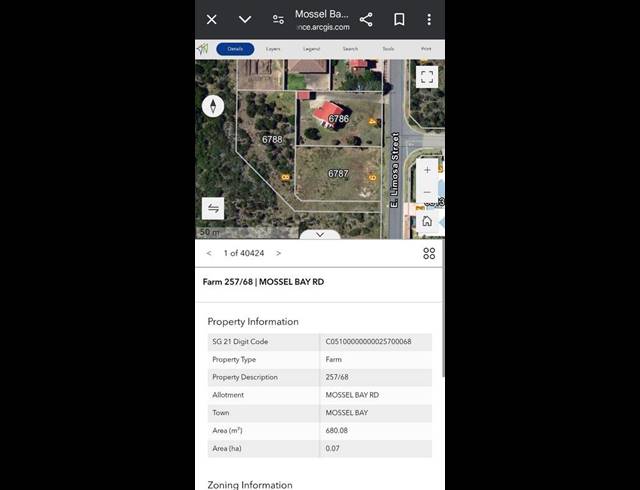Close the browser tab with X icon
The image size is (640, 490).
(x=211, y=19)
